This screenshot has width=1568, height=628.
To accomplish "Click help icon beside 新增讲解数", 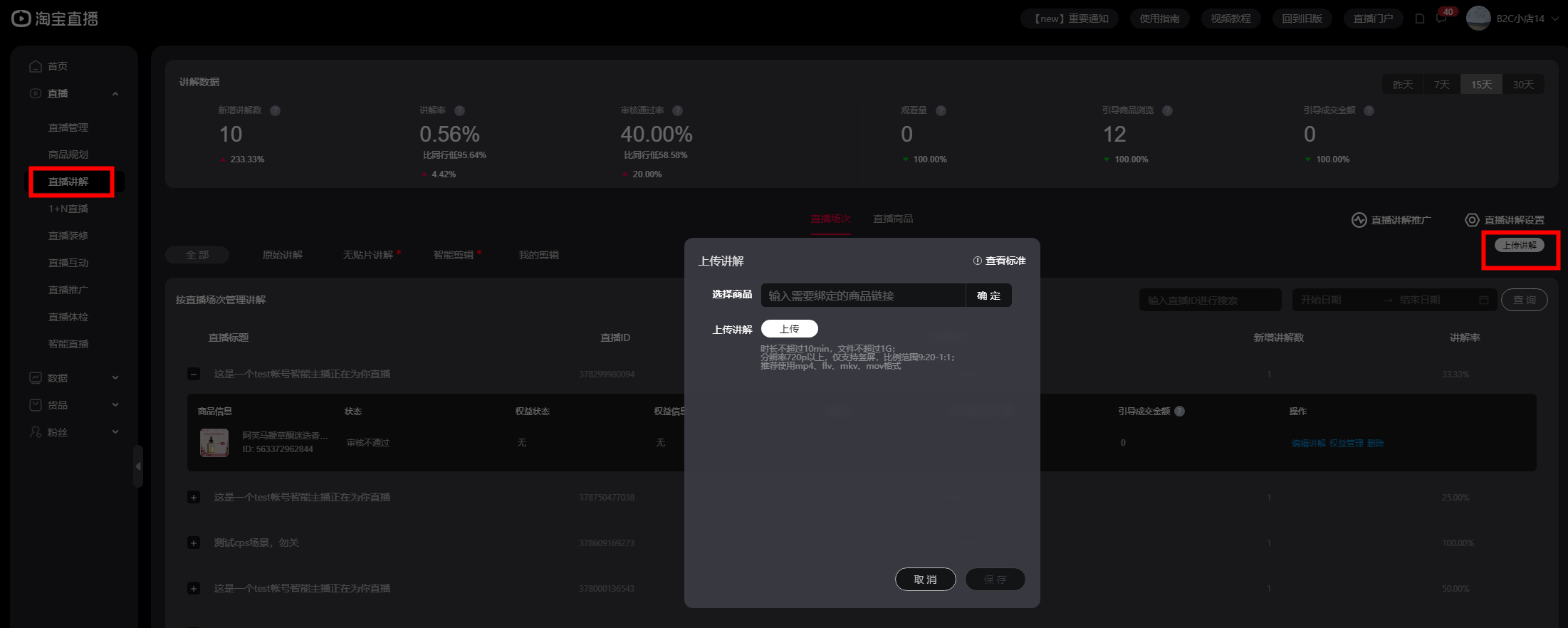I will point(276,110).
